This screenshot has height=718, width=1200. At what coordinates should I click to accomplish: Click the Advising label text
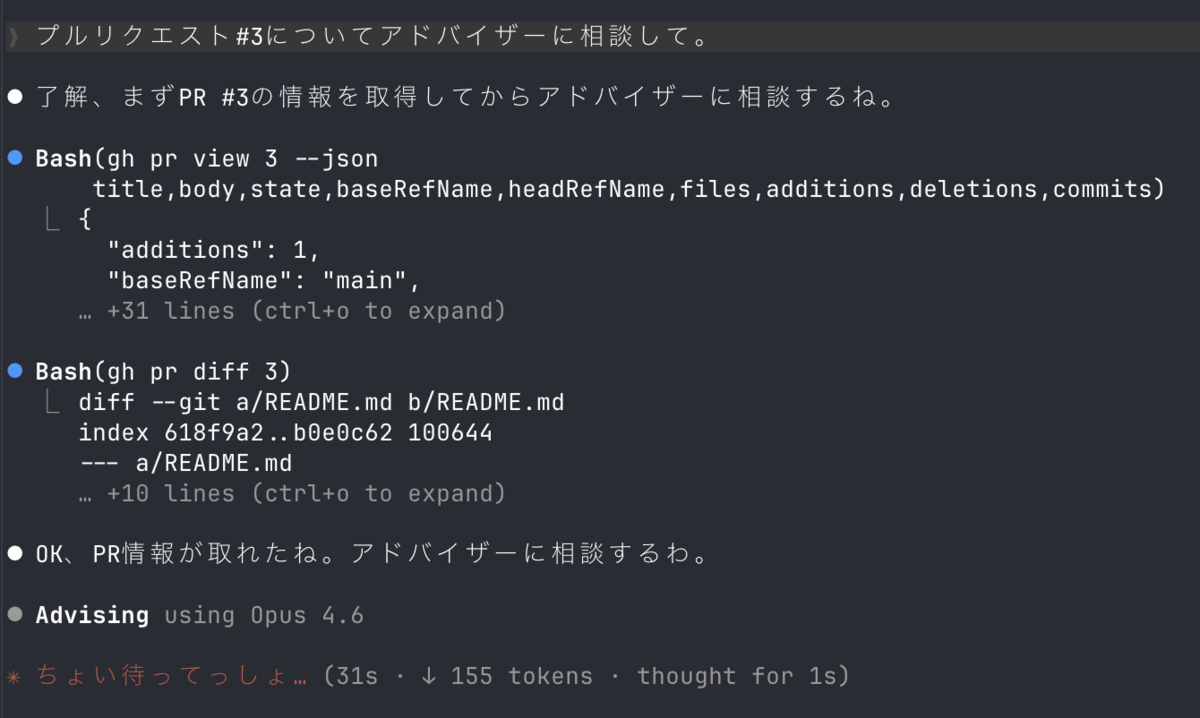click(92, 615)
